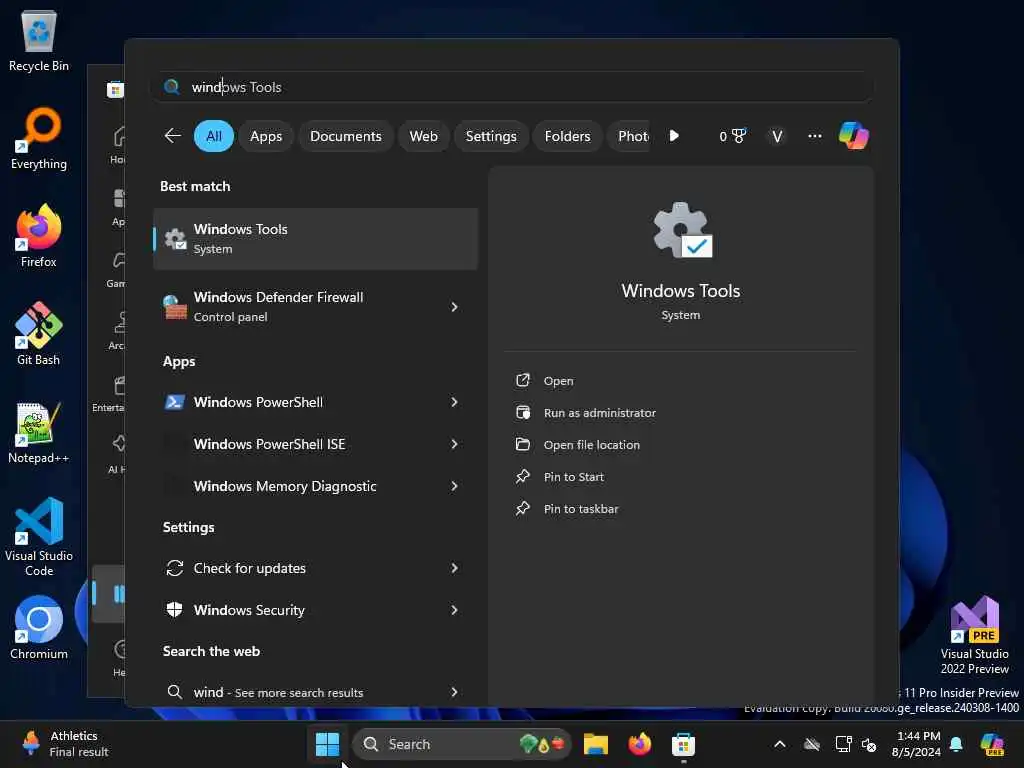1024x768 pixels.
Task: Expand Windows Memory Diagnostic chevron
Action: 455,486
